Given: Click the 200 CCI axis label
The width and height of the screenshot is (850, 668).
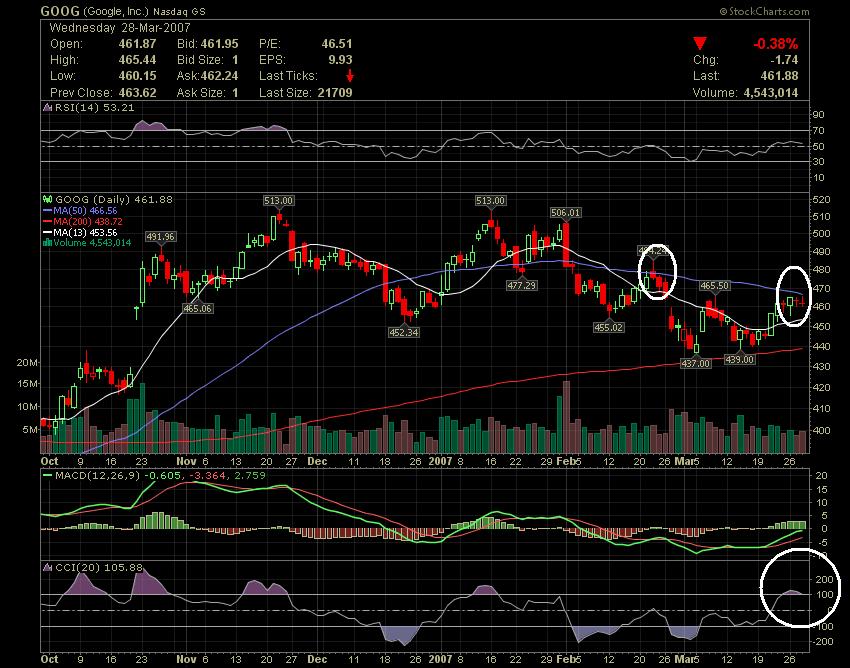Looking at the screenshot, I should [825, 580].
